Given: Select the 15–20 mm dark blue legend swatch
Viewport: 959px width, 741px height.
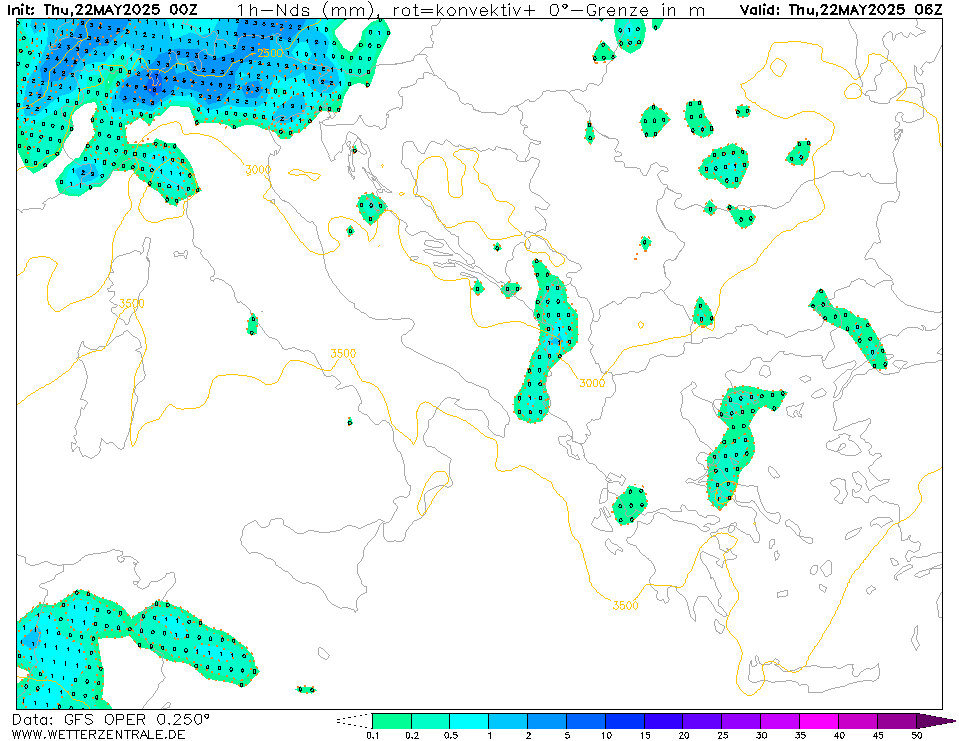Looking at the screenshot, I should (x=664, y=721).
